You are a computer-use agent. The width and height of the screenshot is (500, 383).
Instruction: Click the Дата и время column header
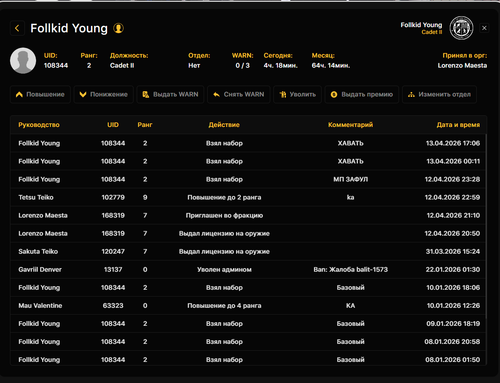pyautogui.click(x=458, y=125)
